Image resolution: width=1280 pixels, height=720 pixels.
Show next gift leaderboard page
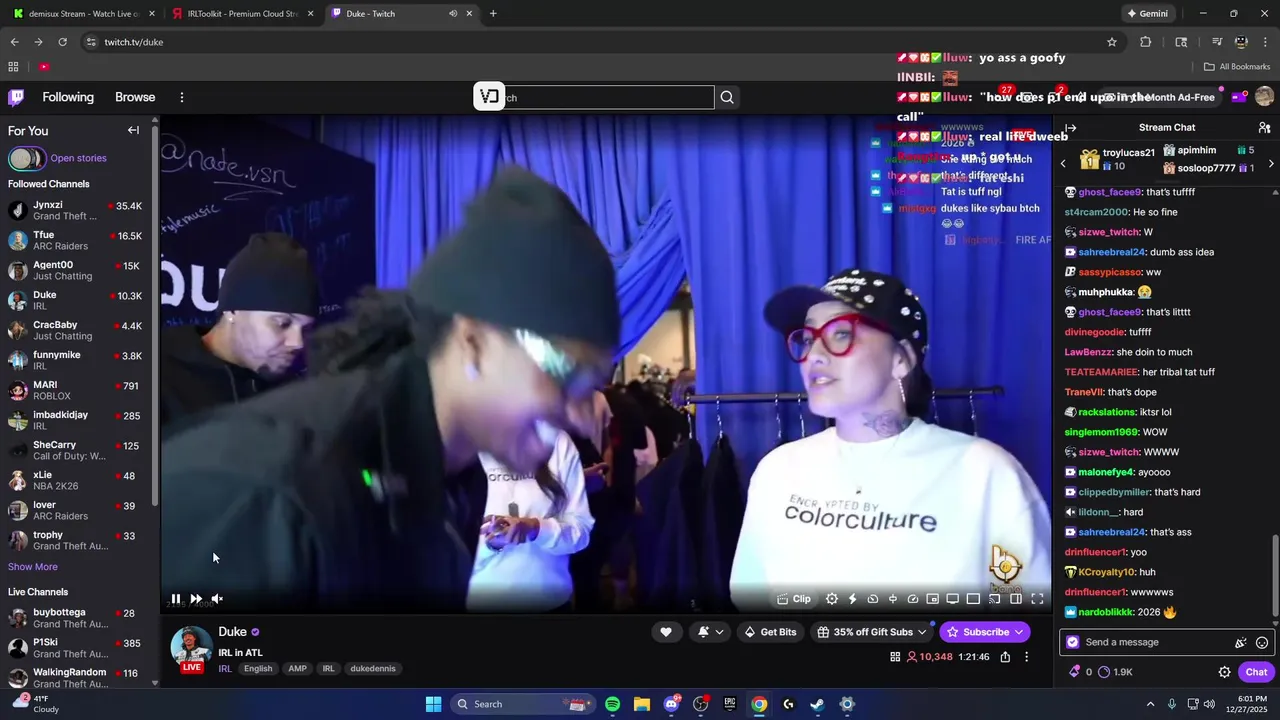(1271, 163)
